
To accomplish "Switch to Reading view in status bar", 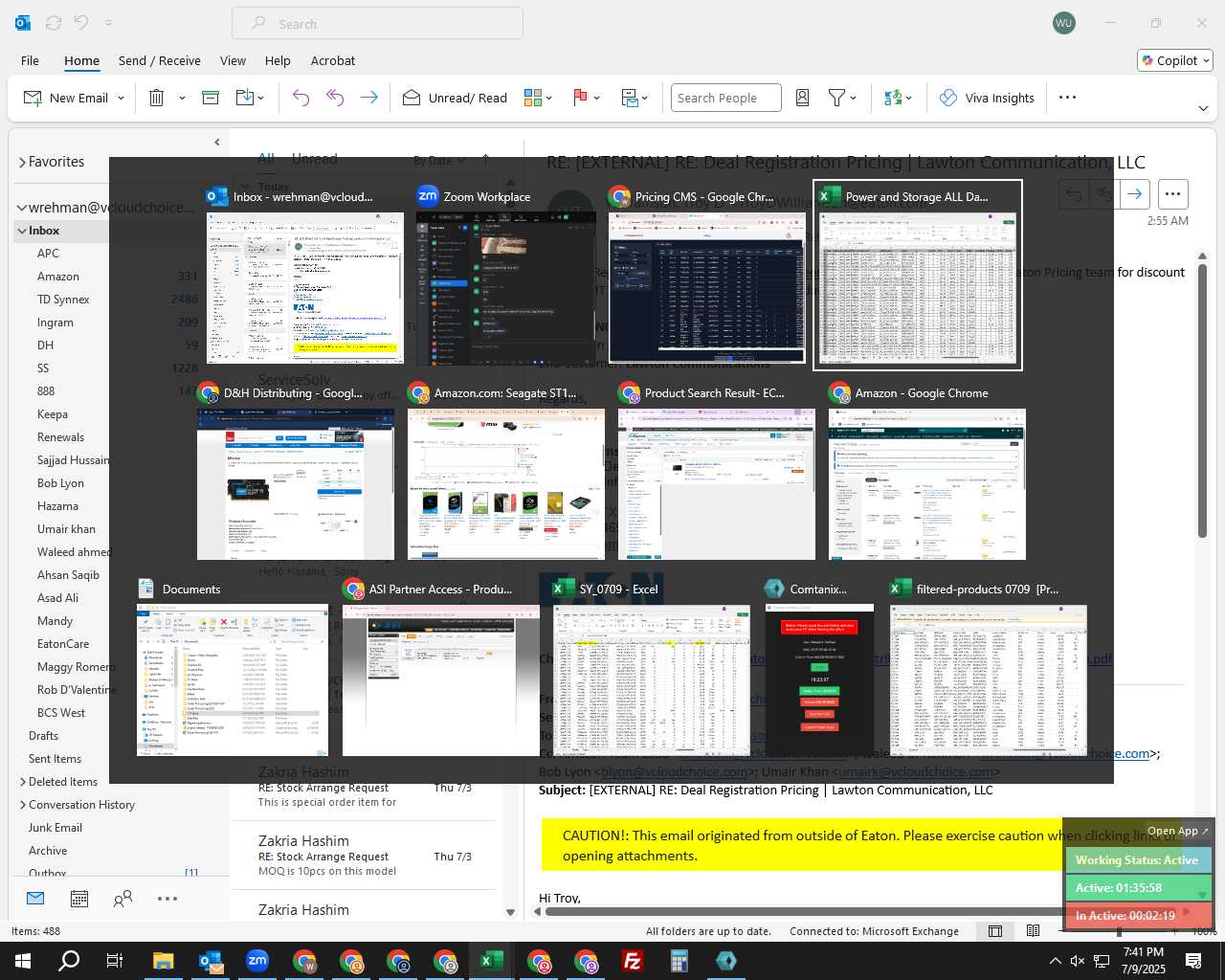I will [1033, 931].
